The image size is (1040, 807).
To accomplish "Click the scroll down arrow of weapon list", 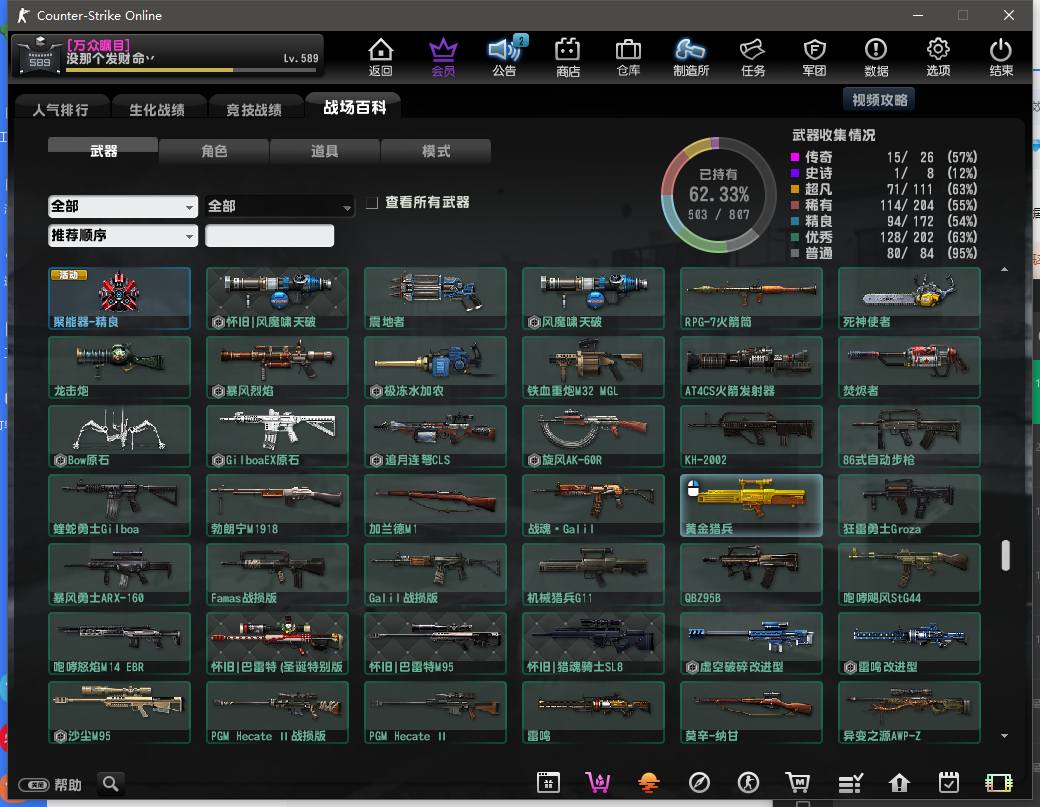I will click(x=1005, y=735).
